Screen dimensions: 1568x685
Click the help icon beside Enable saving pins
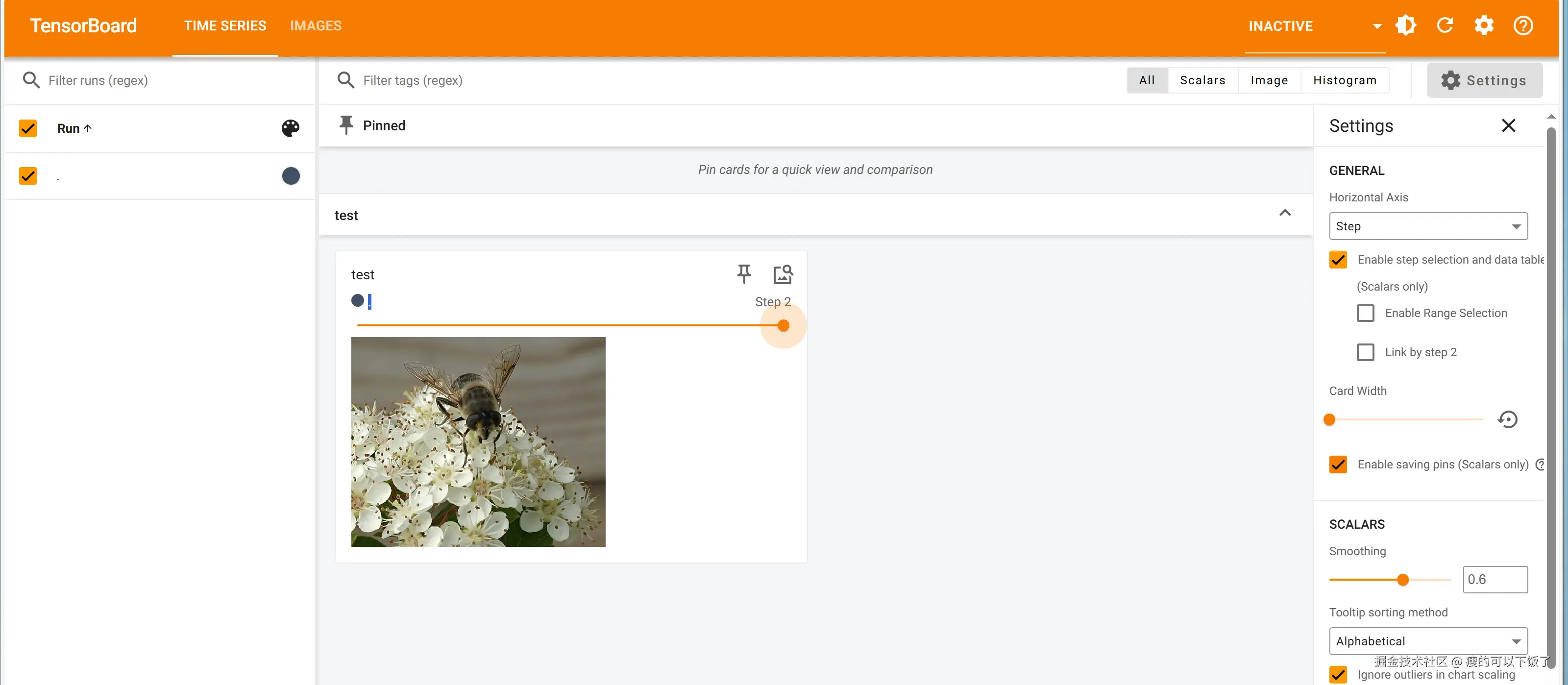1540,465
